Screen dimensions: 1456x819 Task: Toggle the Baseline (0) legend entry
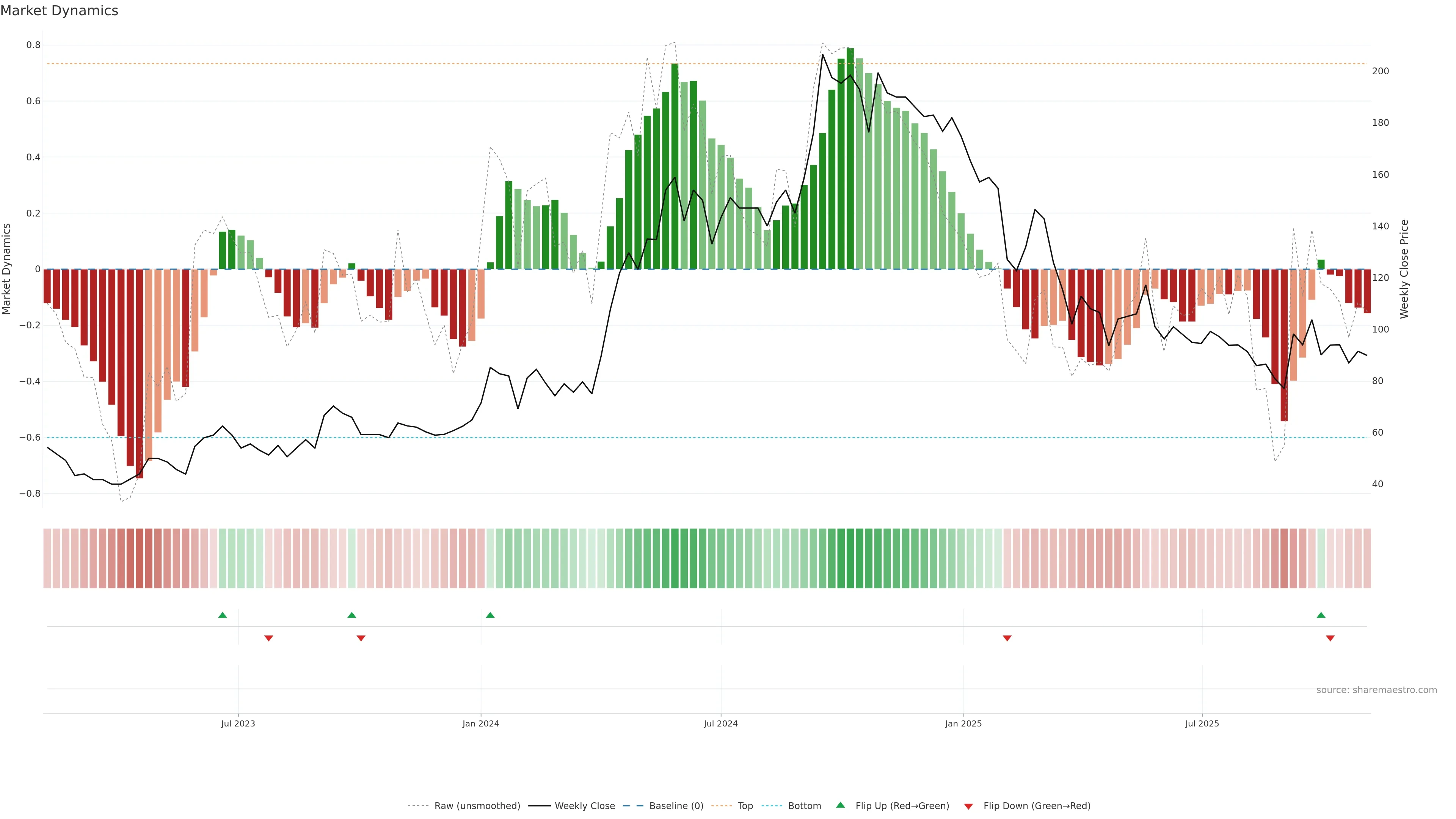tap(676, 806)
